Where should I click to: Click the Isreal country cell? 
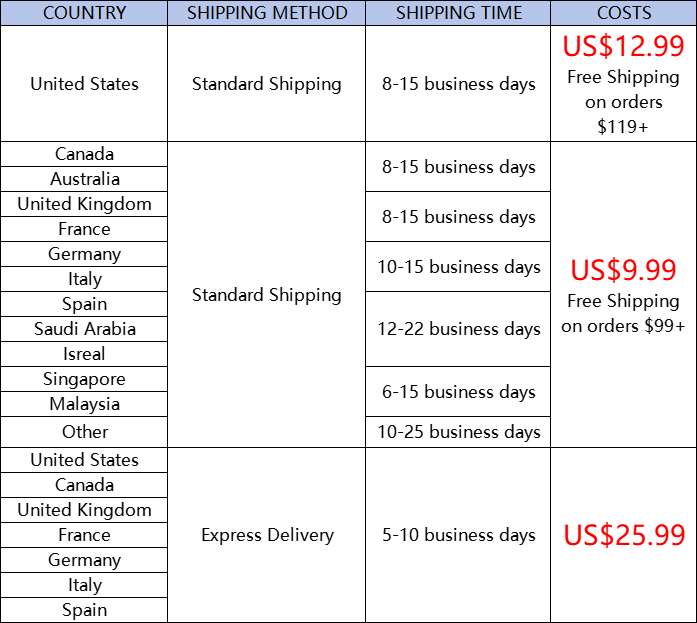click(84, 354)
